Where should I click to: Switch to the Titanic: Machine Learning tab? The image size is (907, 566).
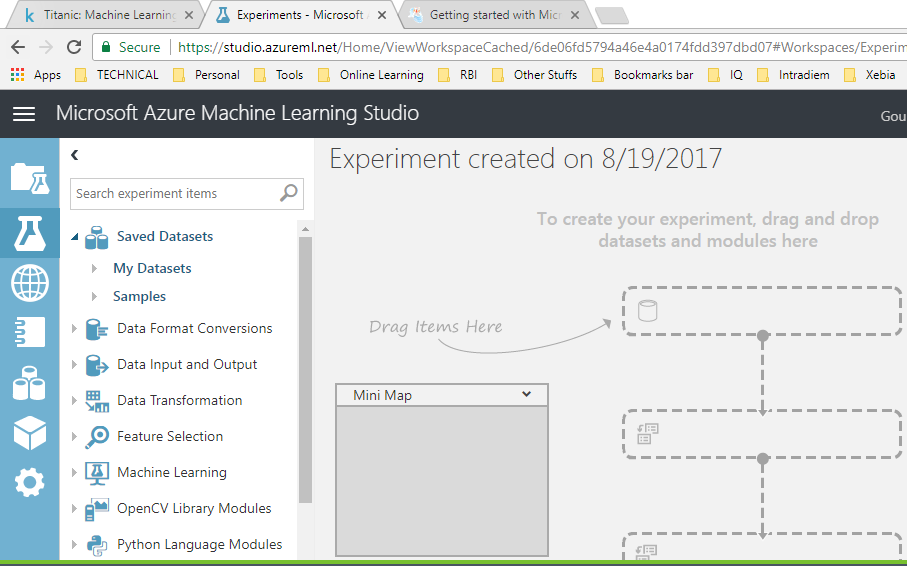104,15
